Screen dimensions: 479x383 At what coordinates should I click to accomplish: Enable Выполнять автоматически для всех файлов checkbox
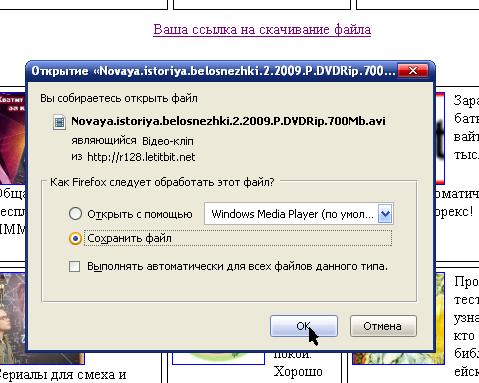pos(74,266)
